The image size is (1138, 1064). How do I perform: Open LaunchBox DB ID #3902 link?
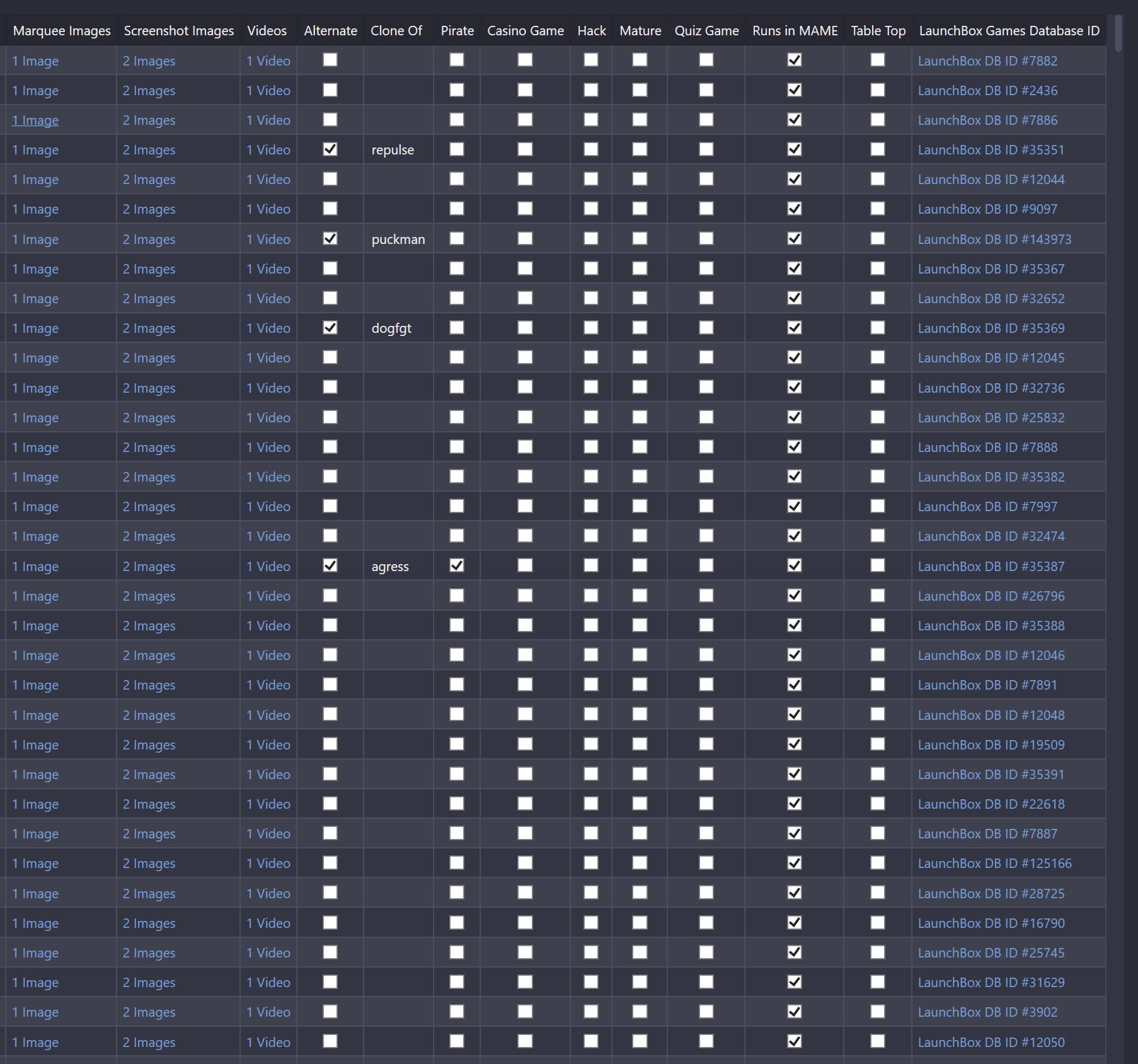click(x=987, y=1012)
